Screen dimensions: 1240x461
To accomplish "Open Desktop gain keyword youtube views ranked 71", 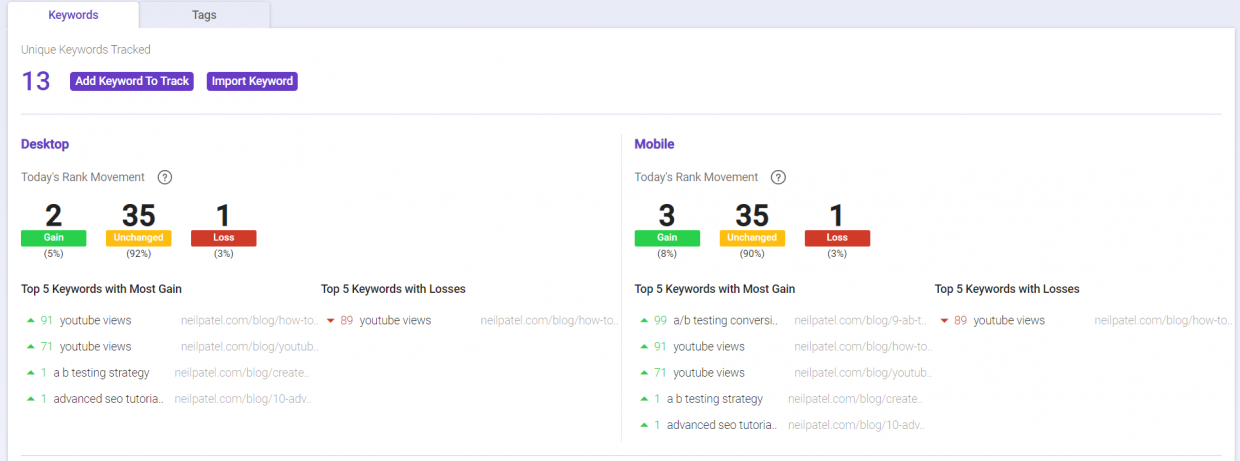I will tap(95, 346).
